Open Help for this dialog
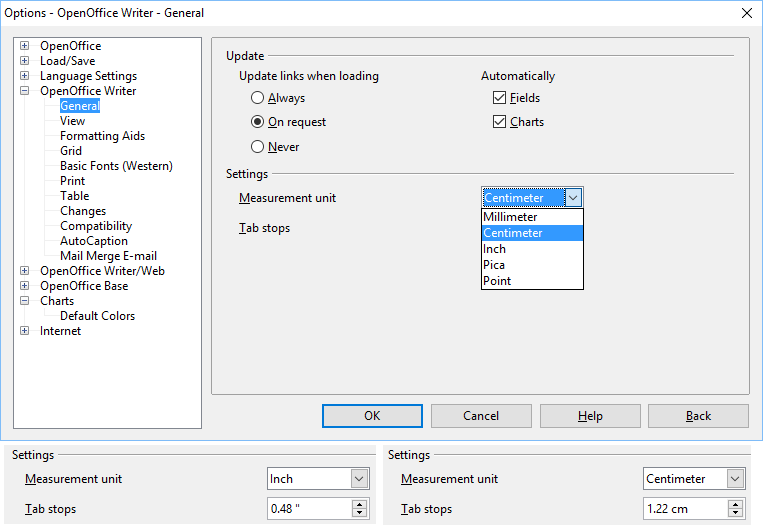 pyautogui.click(x=590, y=416)
